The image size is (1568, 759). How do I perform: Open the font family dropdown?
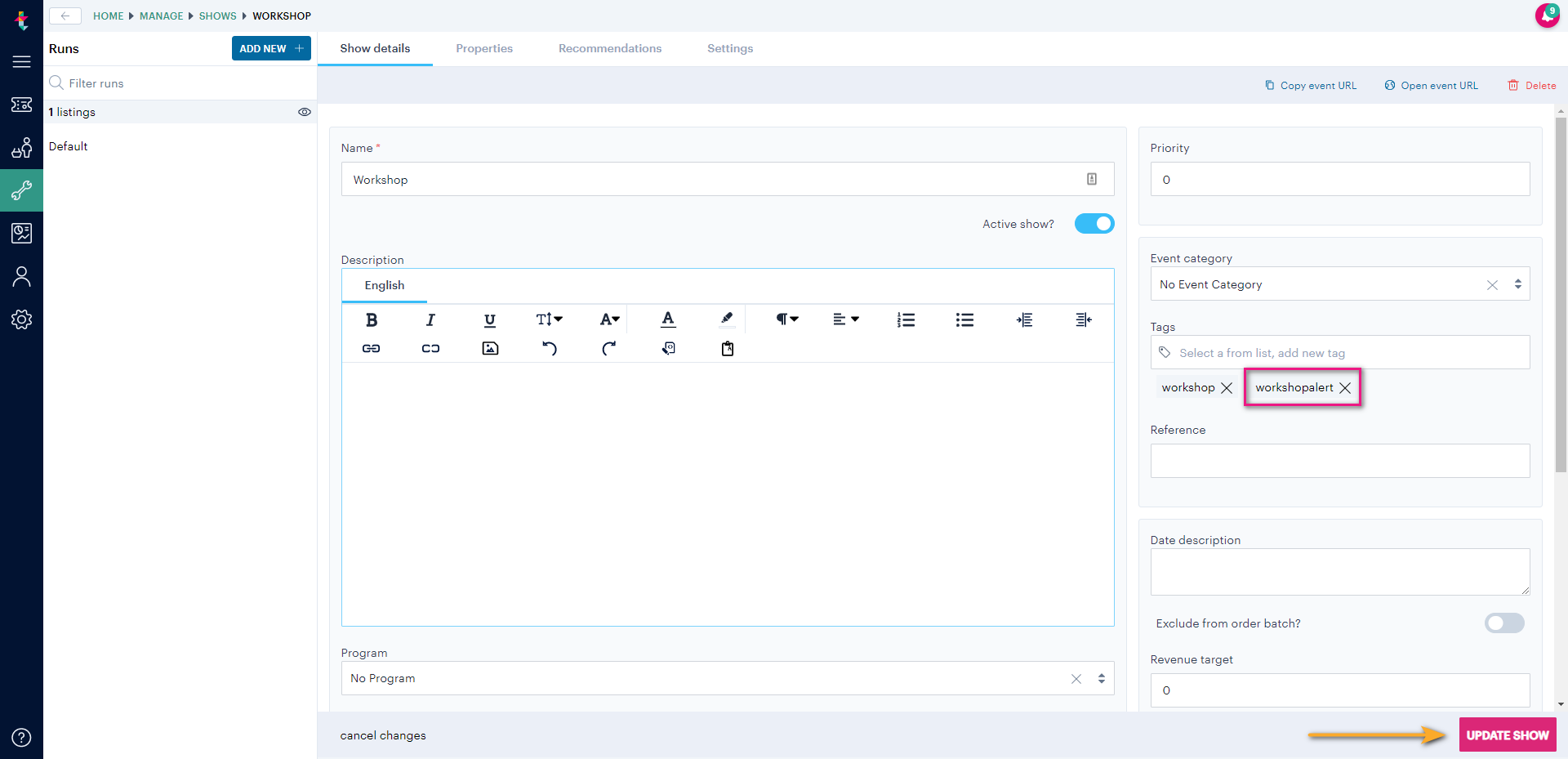point(609,319)
